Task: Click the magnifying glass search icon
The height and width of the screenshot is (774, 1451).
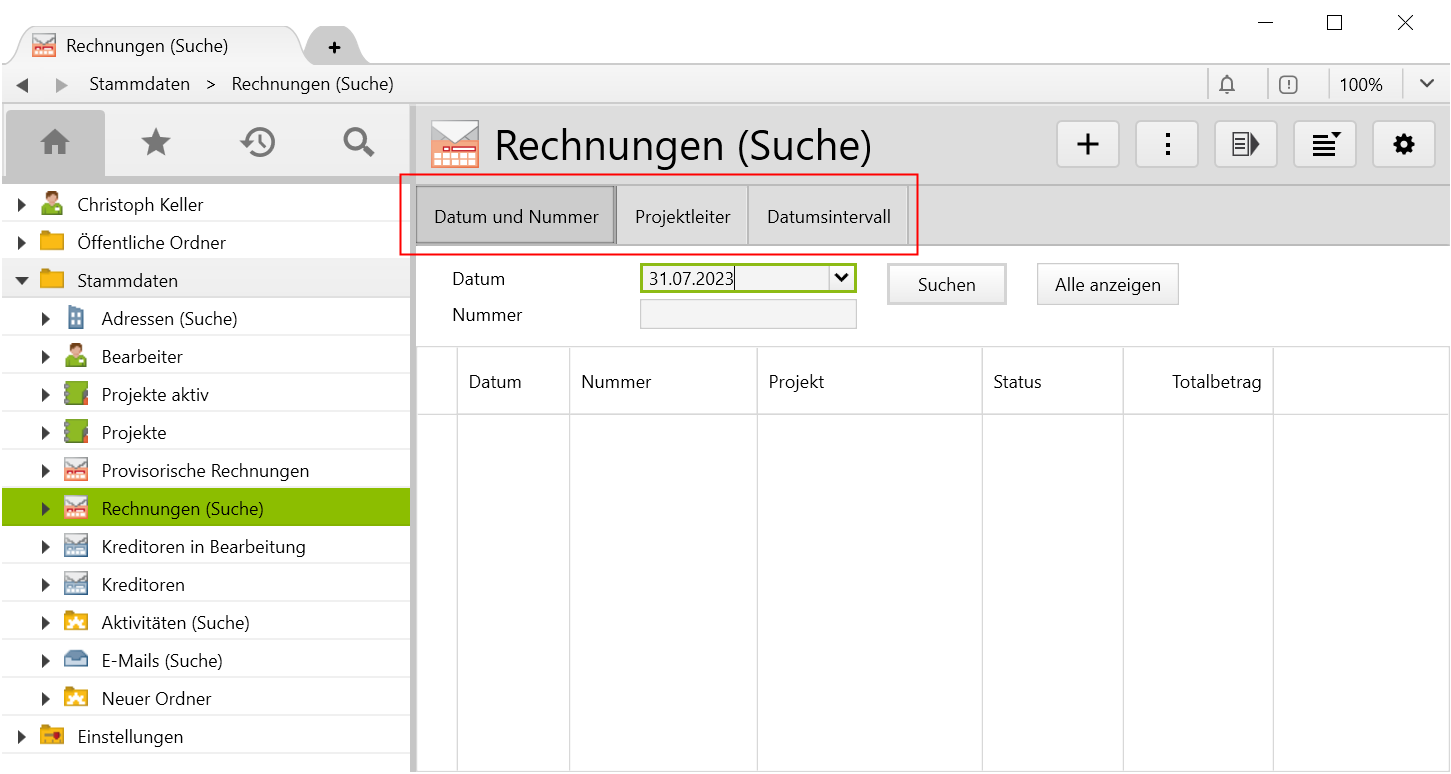Action: tap(358, 143)
